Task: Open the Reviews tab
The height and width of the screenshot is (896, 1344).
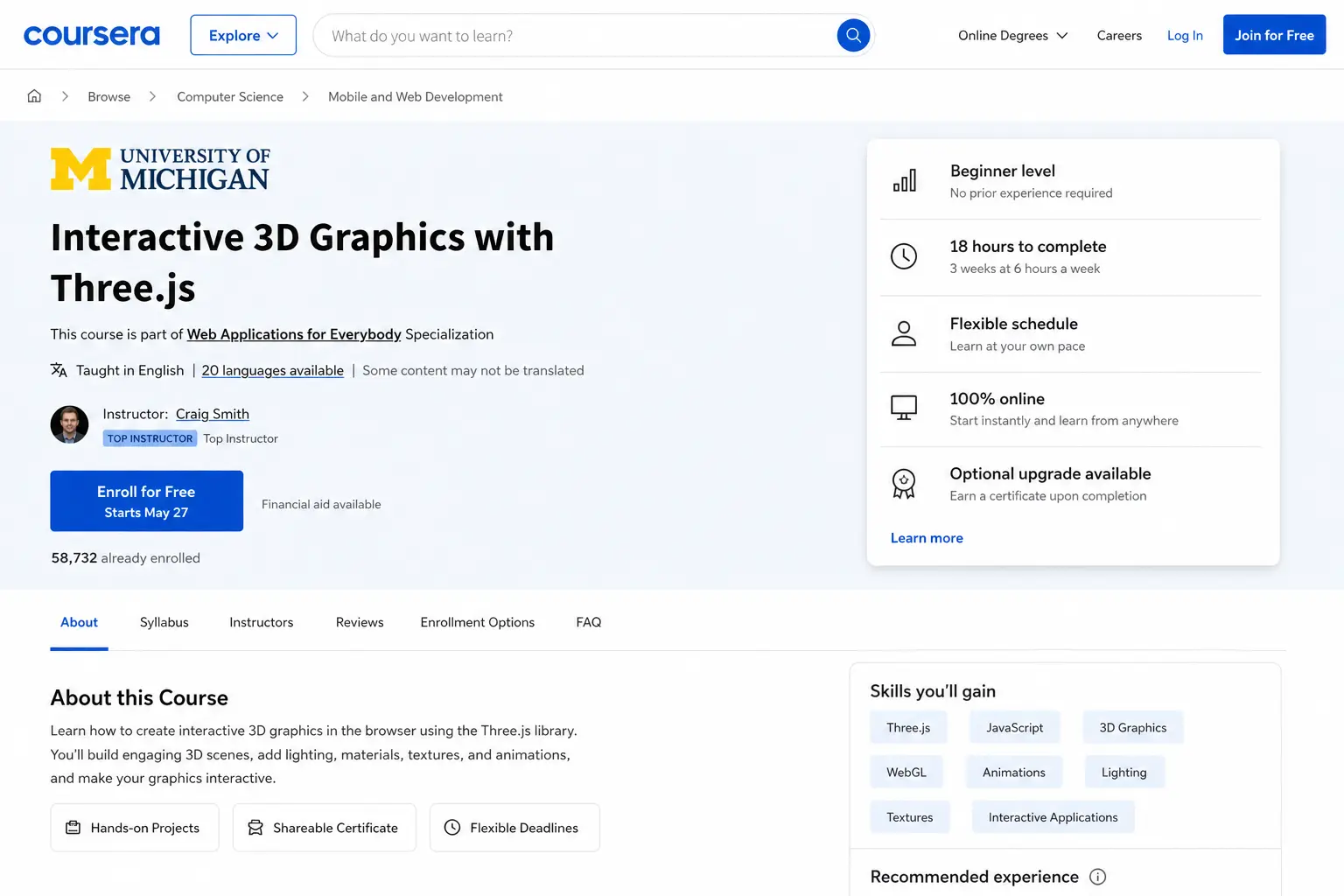Action: [x=360, y=622]
